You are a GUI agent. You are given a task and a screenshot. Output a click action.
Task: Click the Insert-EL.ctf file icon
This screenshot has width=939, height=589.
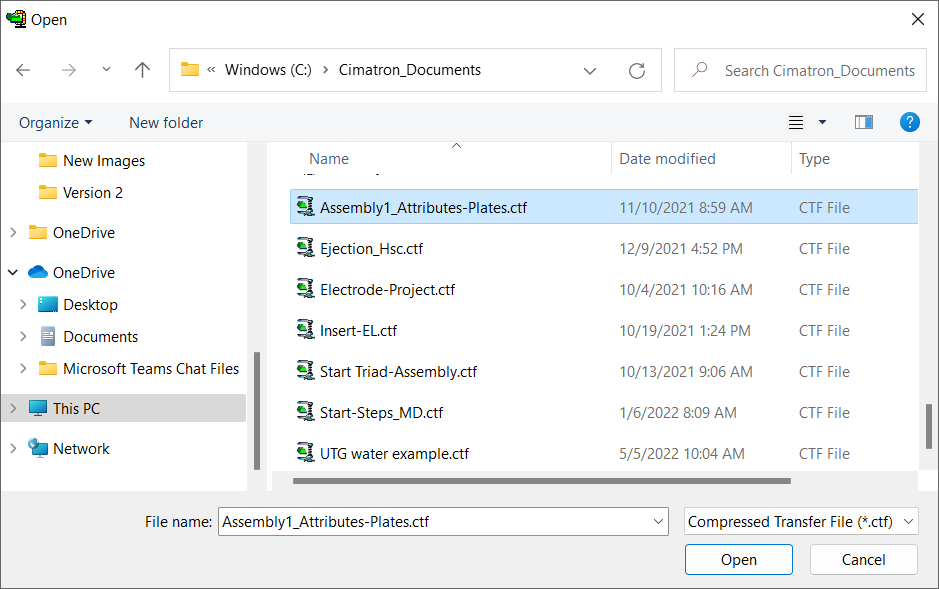[305, 330]
